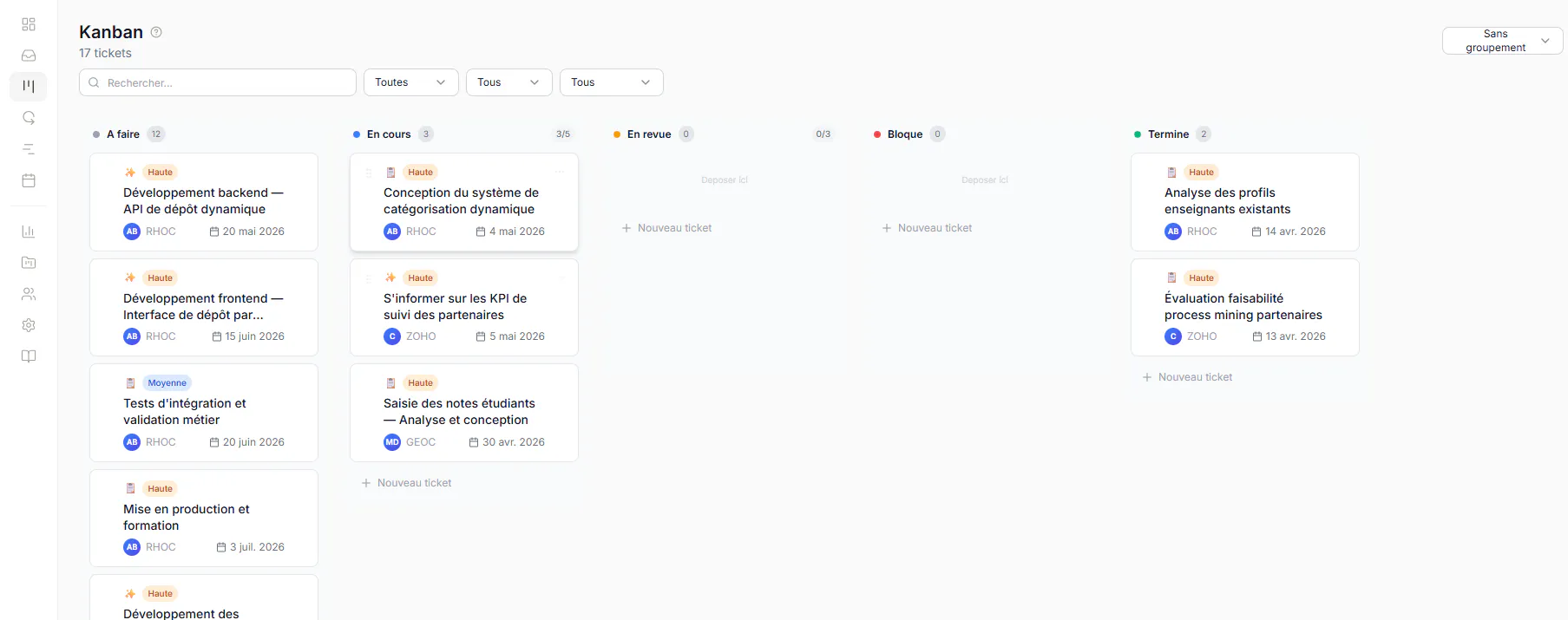This screenshot has width=1568, height=620.
Task: Click clipboard icon on Analyse des profils ticket
Action: (1171, 173)
